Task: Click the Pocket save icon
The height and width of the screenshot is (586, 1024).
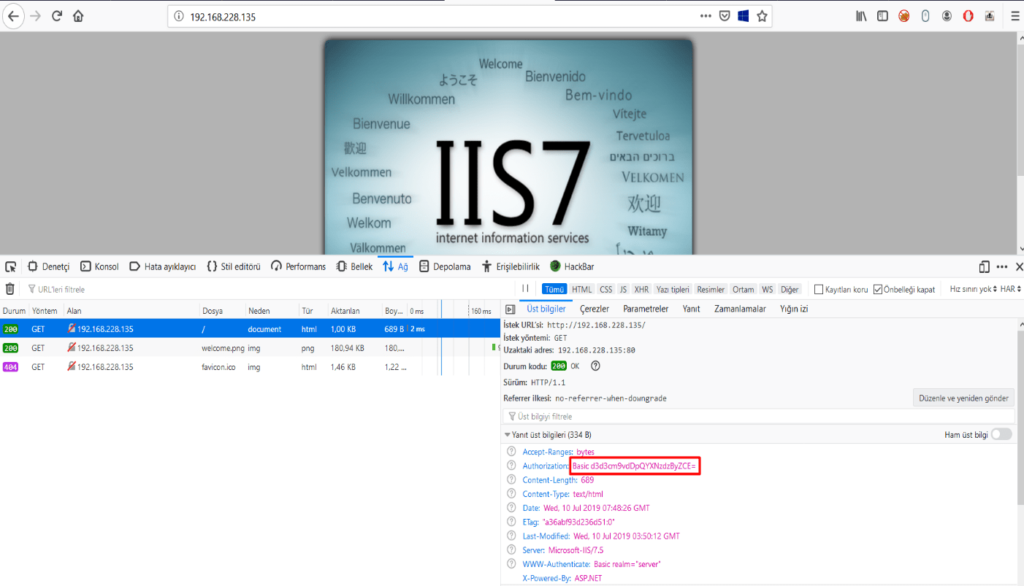Action: click(724, 16)
